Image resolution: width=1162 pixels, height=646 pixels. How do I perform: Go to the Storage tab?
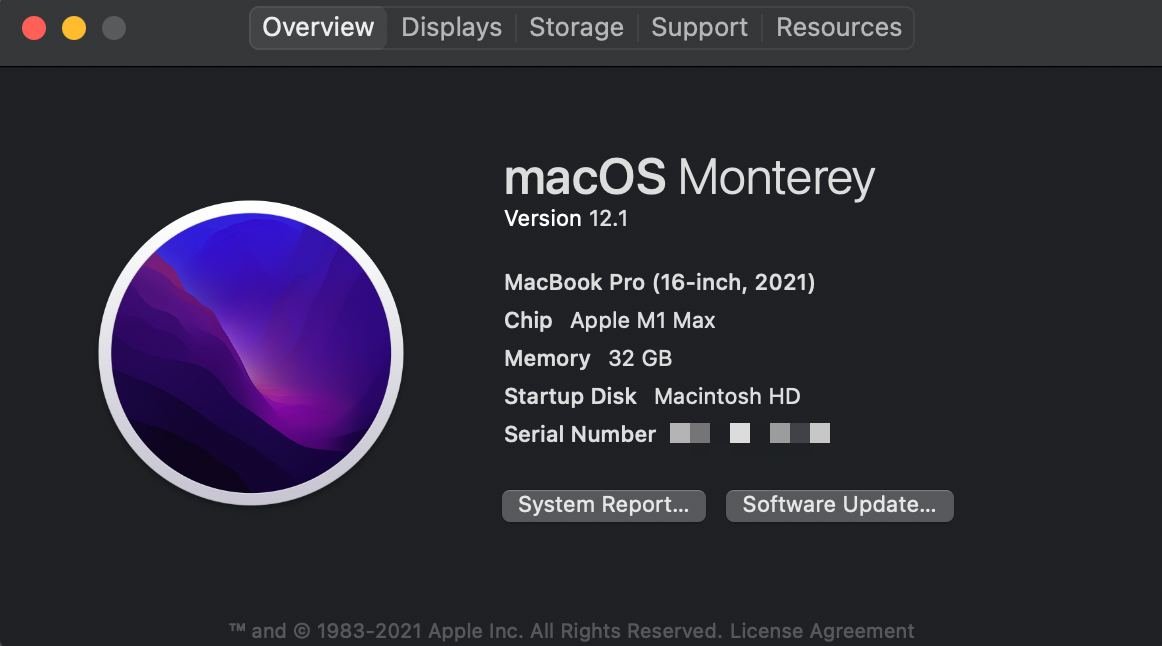click(x=577, y=27)
